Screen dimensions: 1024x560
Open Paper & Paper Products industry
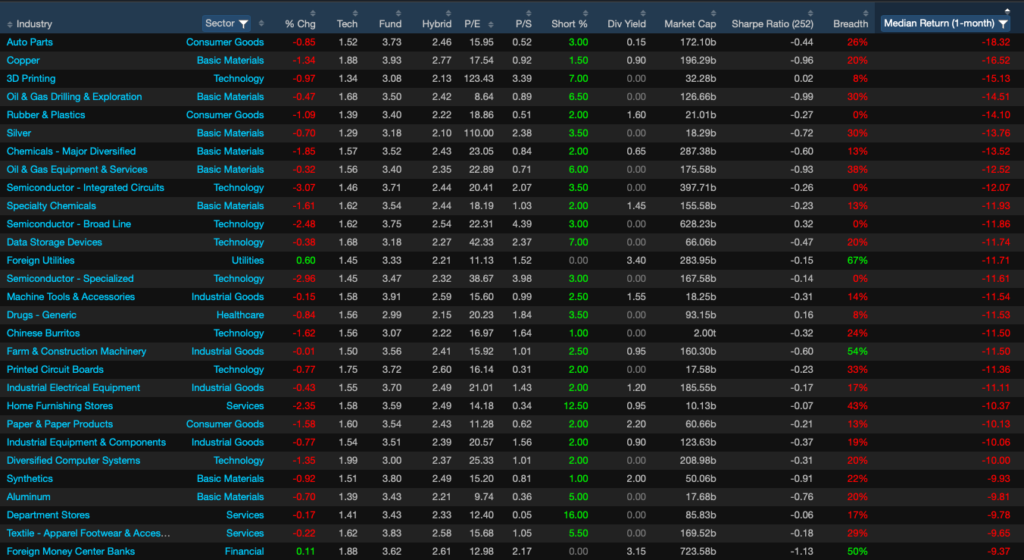[59, 424]
